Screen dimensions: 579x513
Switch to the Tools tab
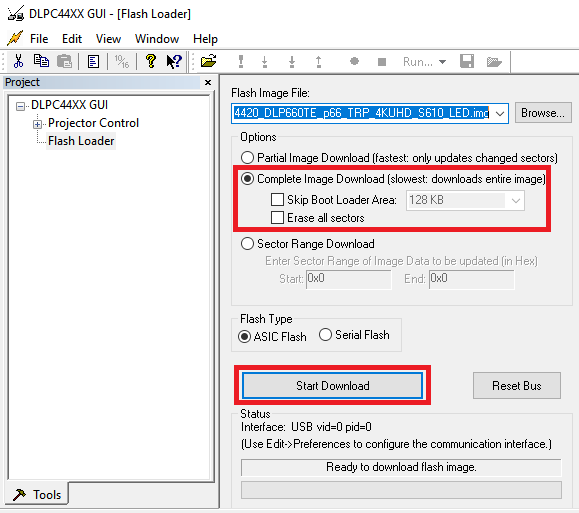coord(37,494)
